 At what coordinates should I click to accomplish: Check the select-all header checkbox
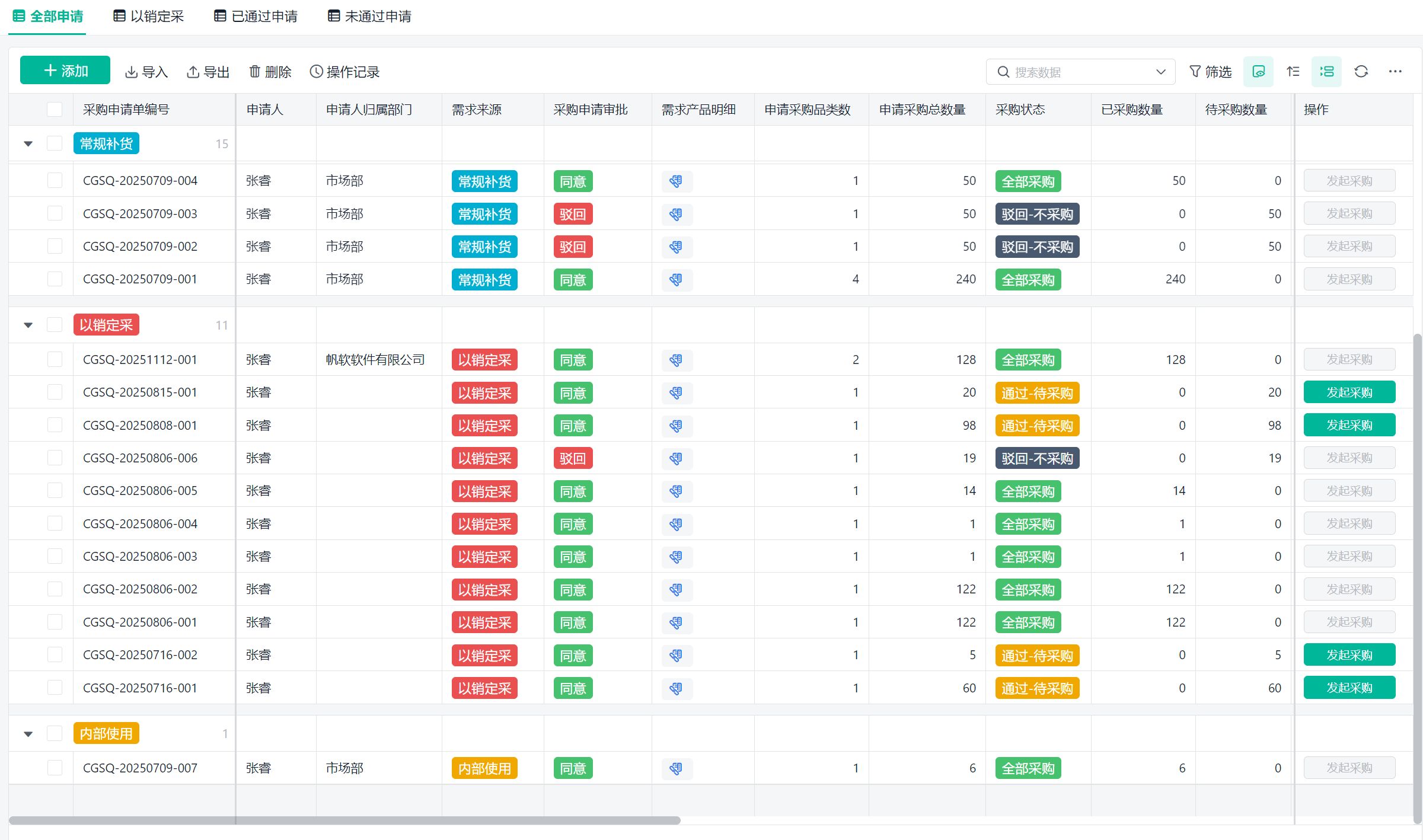click(x=55, y=110)
